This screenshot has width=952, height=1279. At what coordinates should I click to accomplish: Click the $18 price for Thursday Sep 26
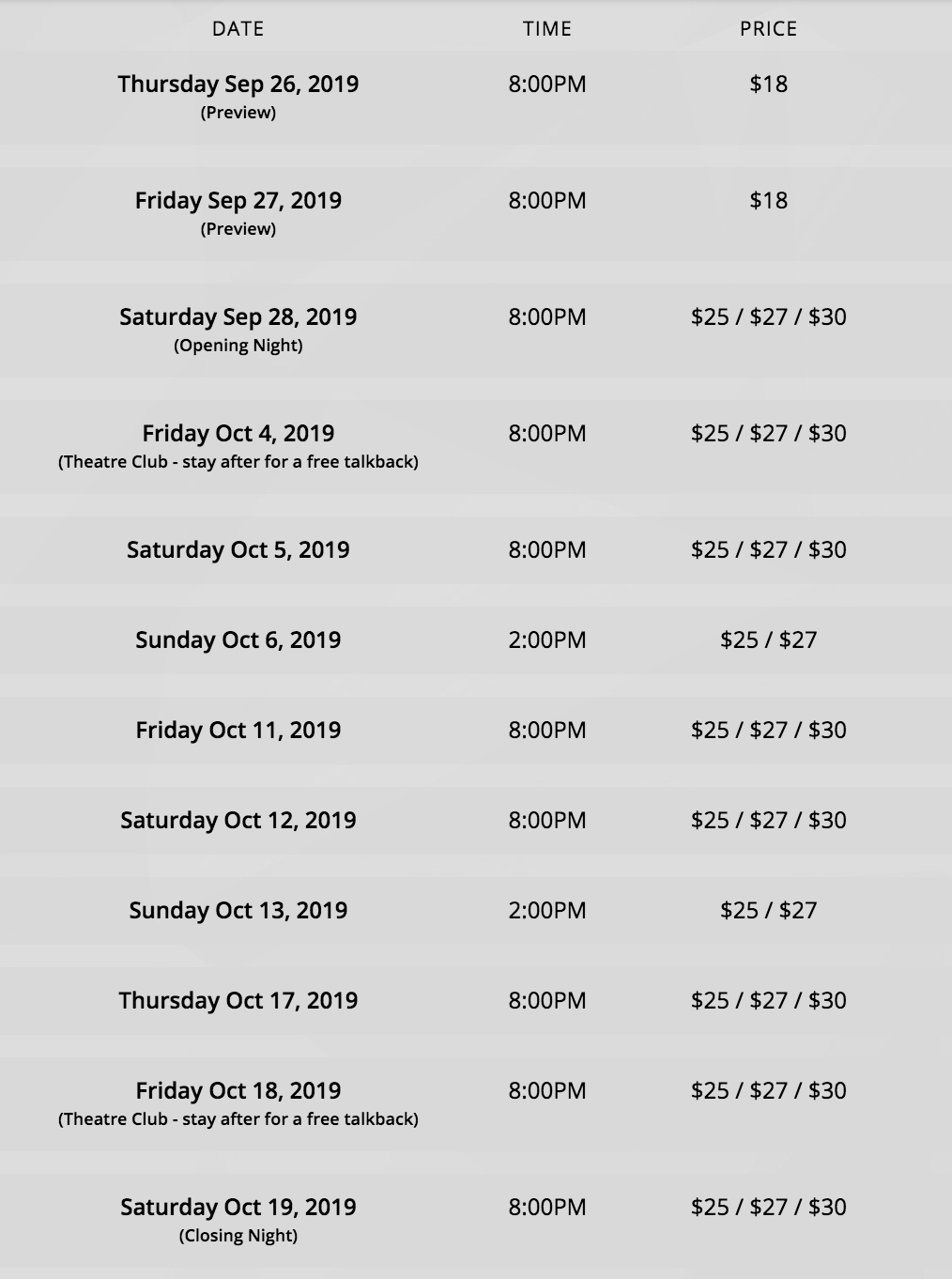(769, 84)
